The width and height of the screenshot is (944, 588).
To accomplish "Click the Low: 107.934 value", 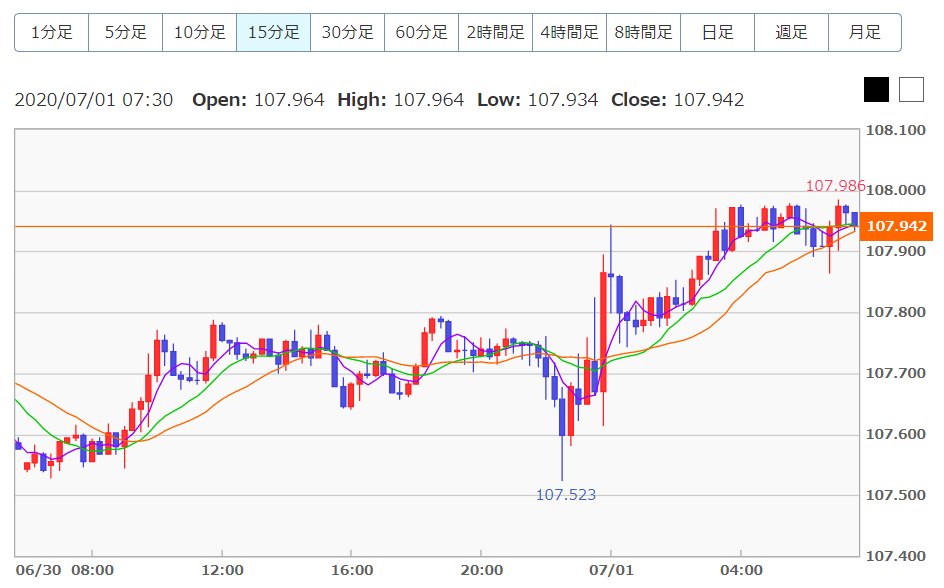I will [x=538, y=100].
